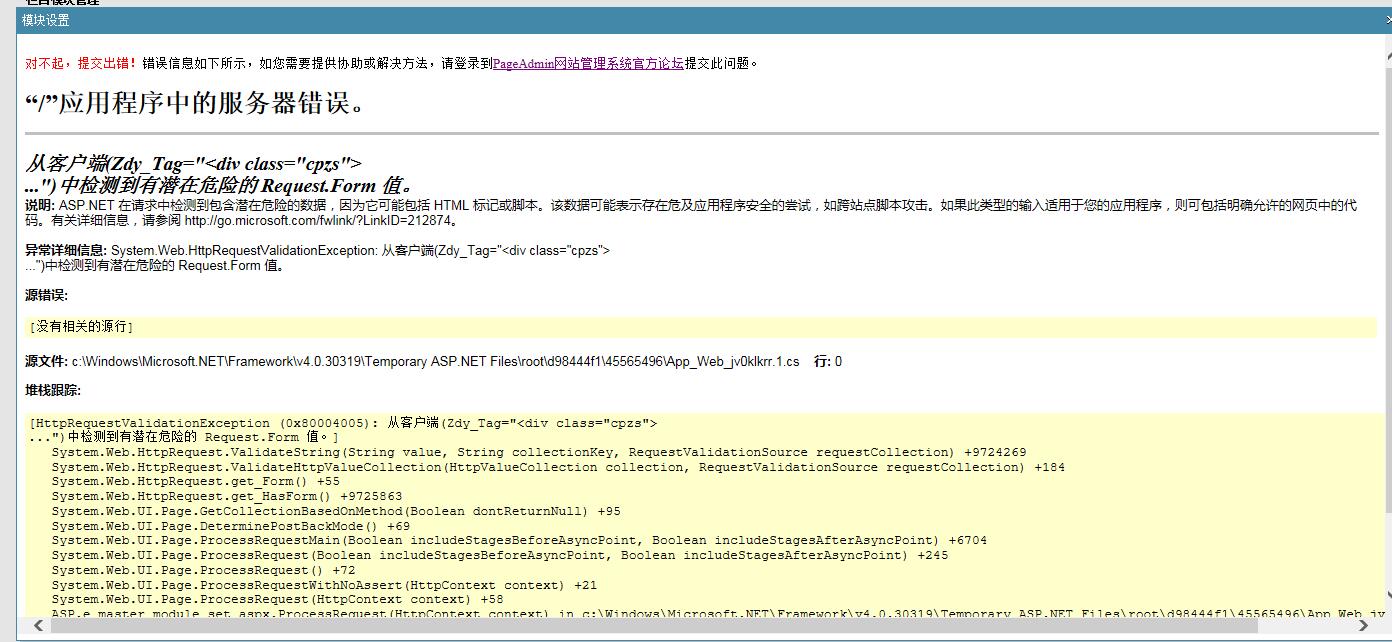This screenshot has height=642, width=1392.
Task: Click the HttpRequestValidationException stack trace line
Action: point(343,423)
